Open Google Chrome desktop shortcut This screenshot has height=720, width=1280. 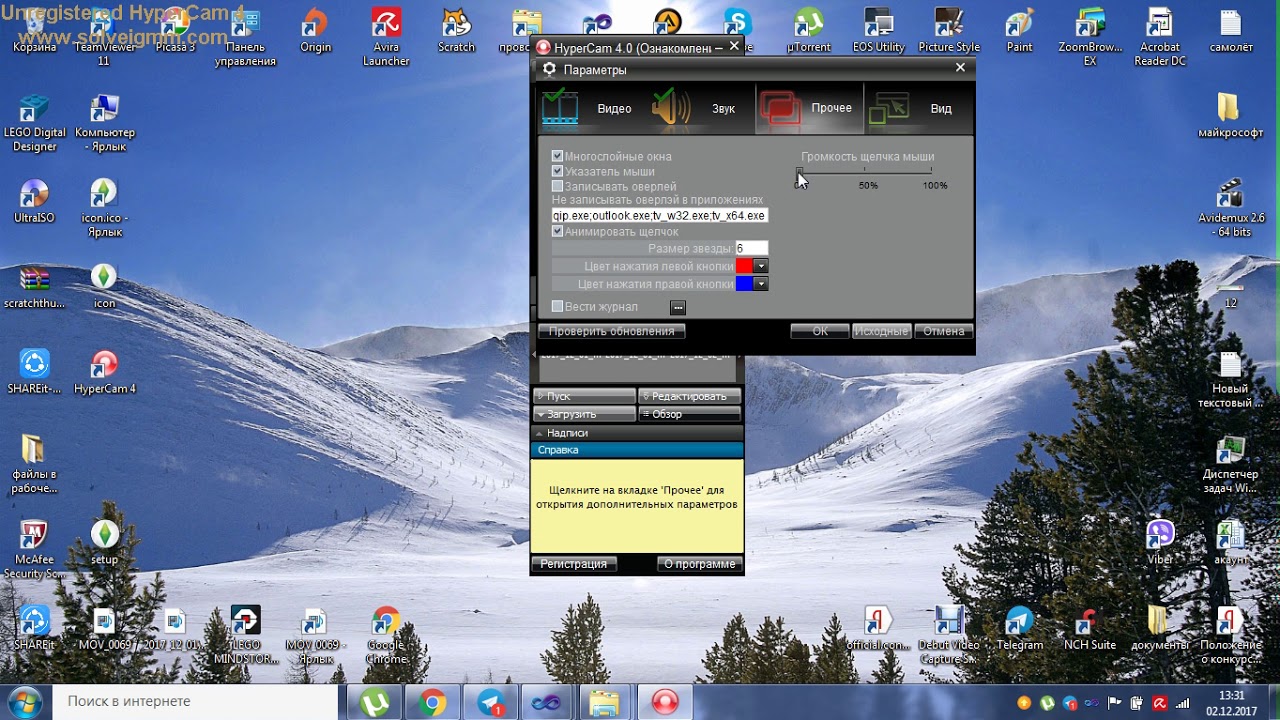(386, 635)
